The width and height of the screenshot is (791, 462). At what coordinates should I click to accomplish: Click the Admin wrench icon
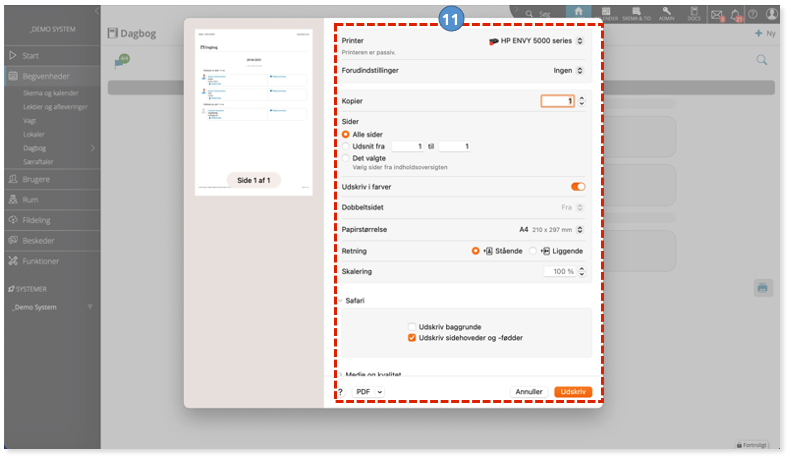click(666, 14)
